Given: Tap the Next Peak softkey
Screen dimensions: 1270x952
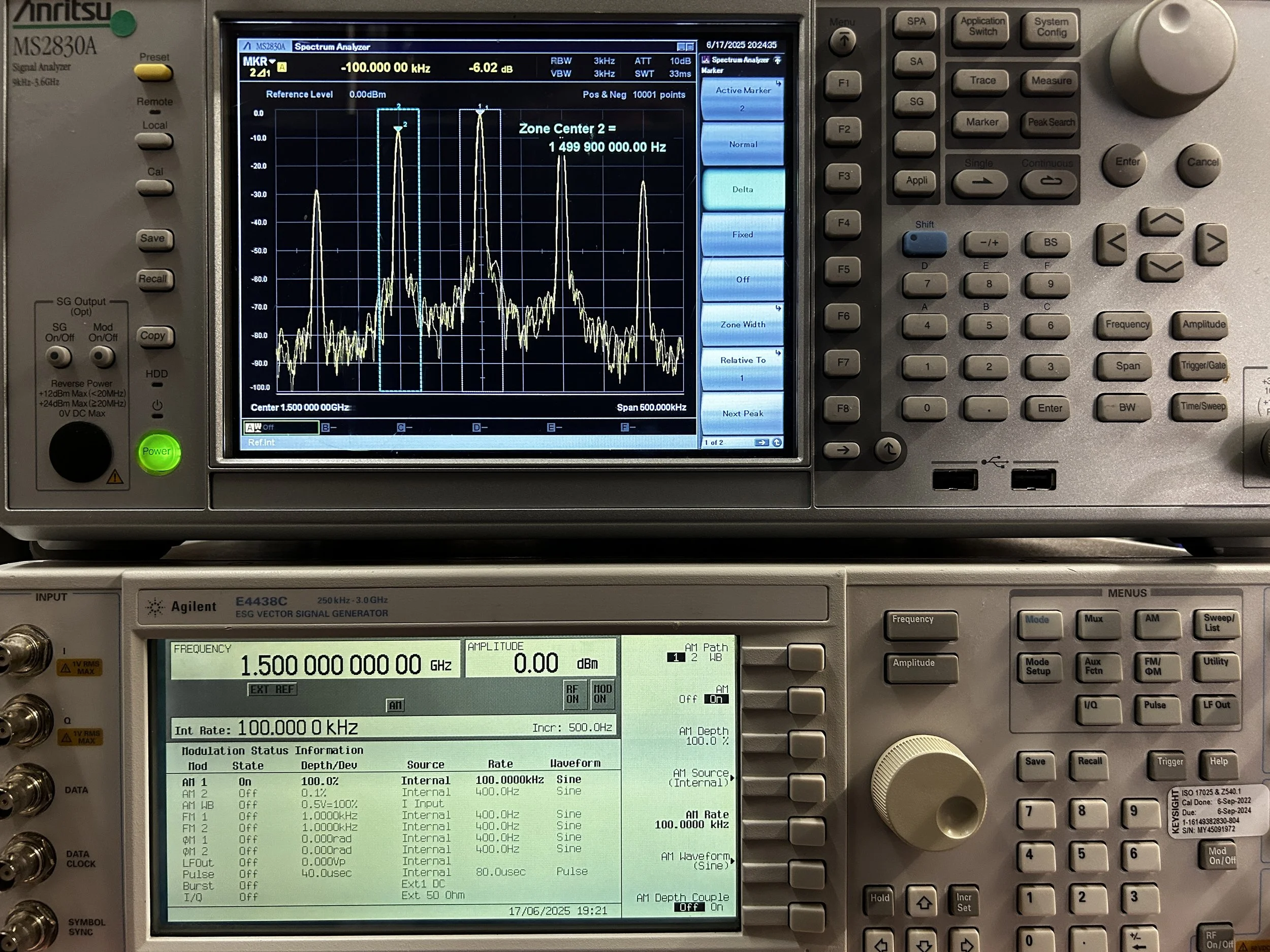Looking at the screenshot, I should coord(742,414).
